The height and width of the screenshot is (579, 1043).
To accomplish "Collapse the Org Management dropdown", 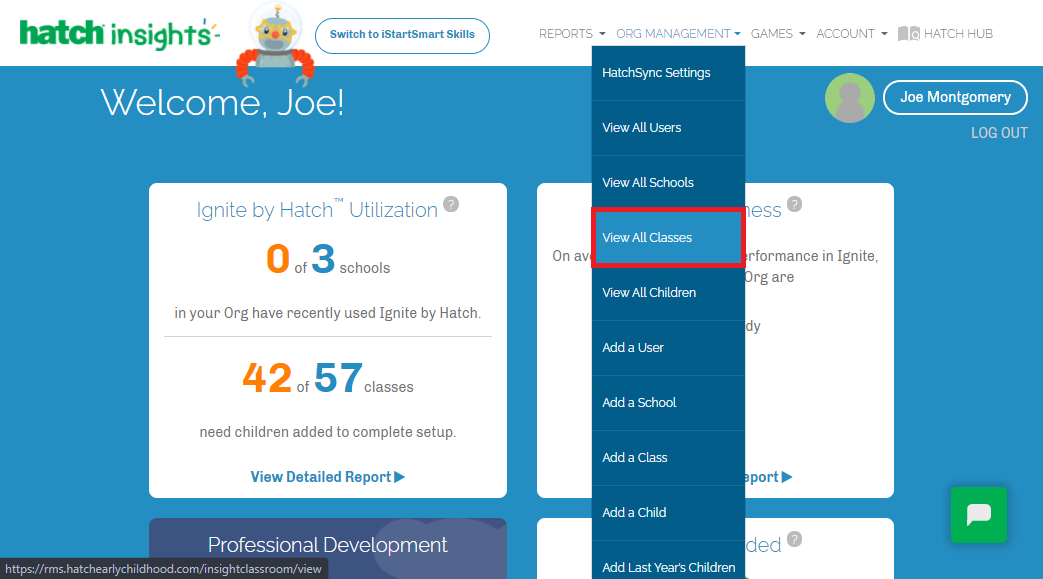I will pos(678,34).
